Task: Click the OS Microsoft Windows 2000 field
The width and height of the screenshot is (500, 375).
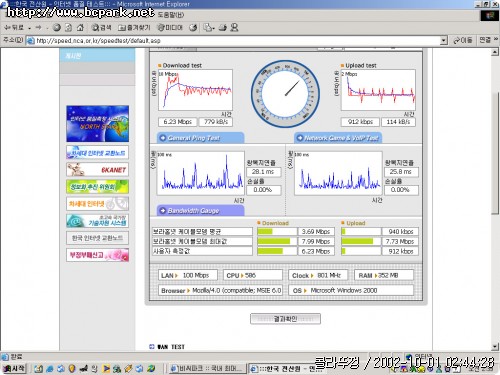Action: [351, 290]
